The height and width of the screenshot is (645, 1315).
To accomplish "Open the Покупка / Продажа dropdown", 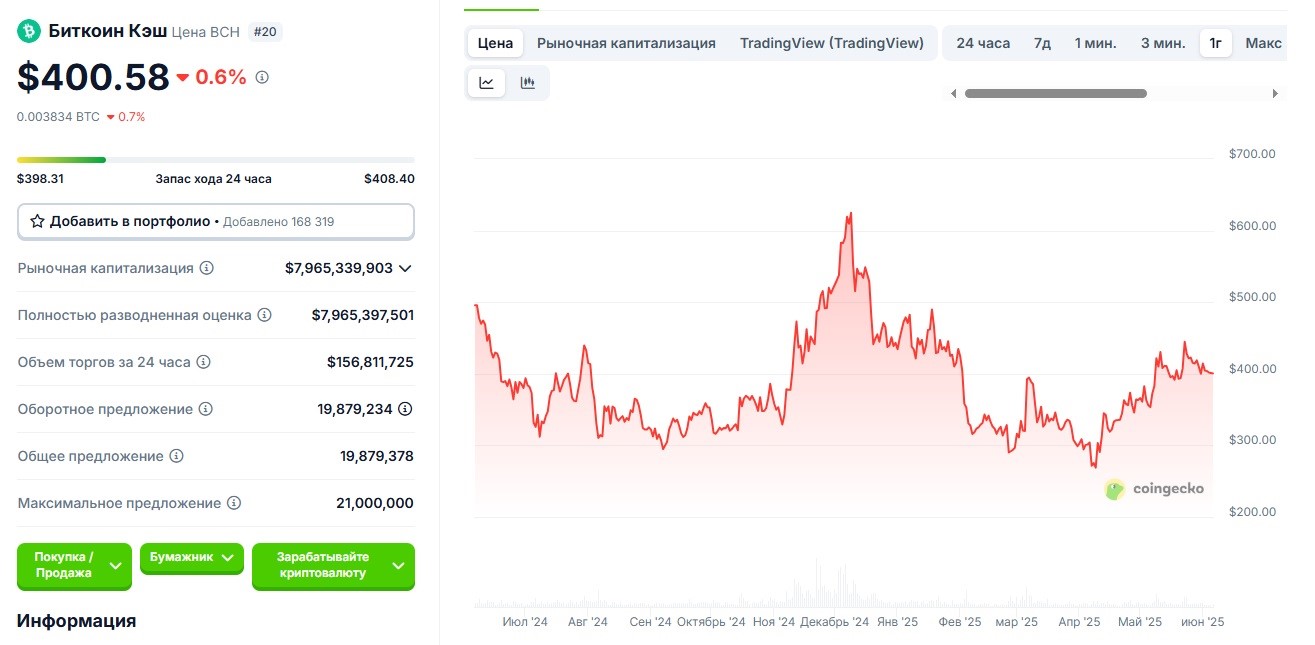I will pyautogui.click(x=74, y=565).
